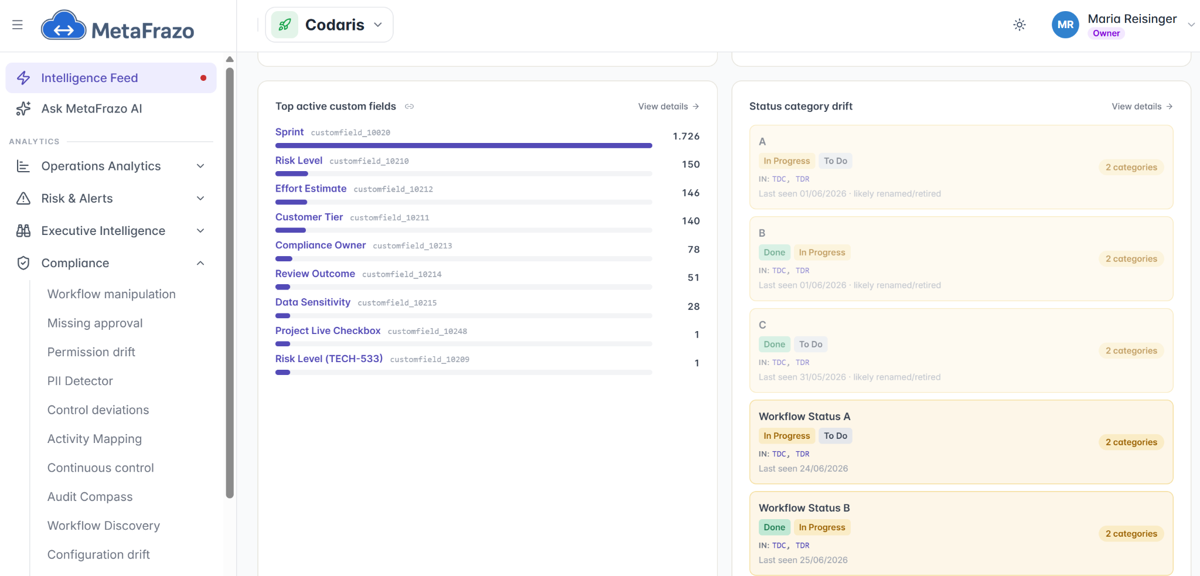Viewport: 1200px width, 576px height.
Task: Open the Effort Estimate field link
Action: point(311,188)
